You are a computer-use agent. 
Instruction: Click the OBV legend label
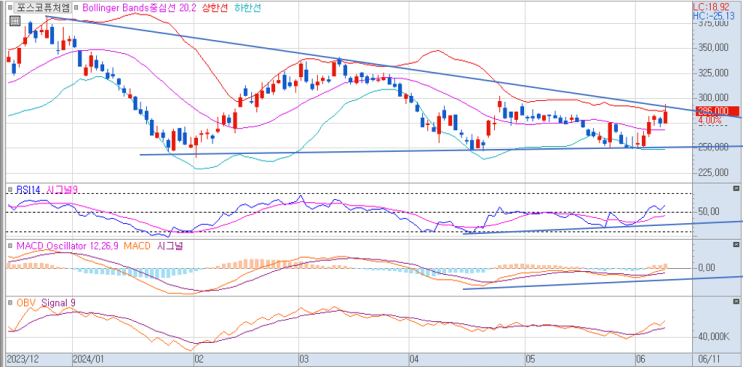coord(26,303)
